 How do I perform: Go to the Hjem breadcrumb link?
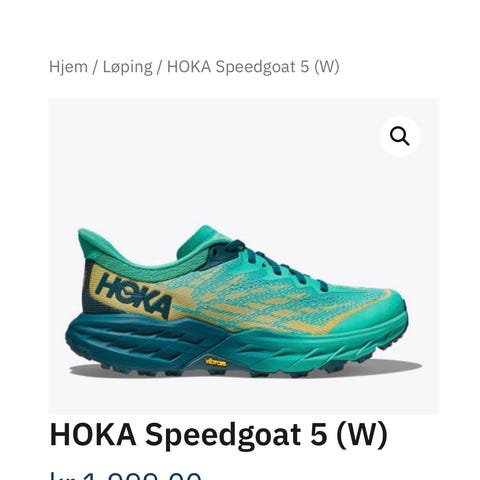tap(68, 66)
